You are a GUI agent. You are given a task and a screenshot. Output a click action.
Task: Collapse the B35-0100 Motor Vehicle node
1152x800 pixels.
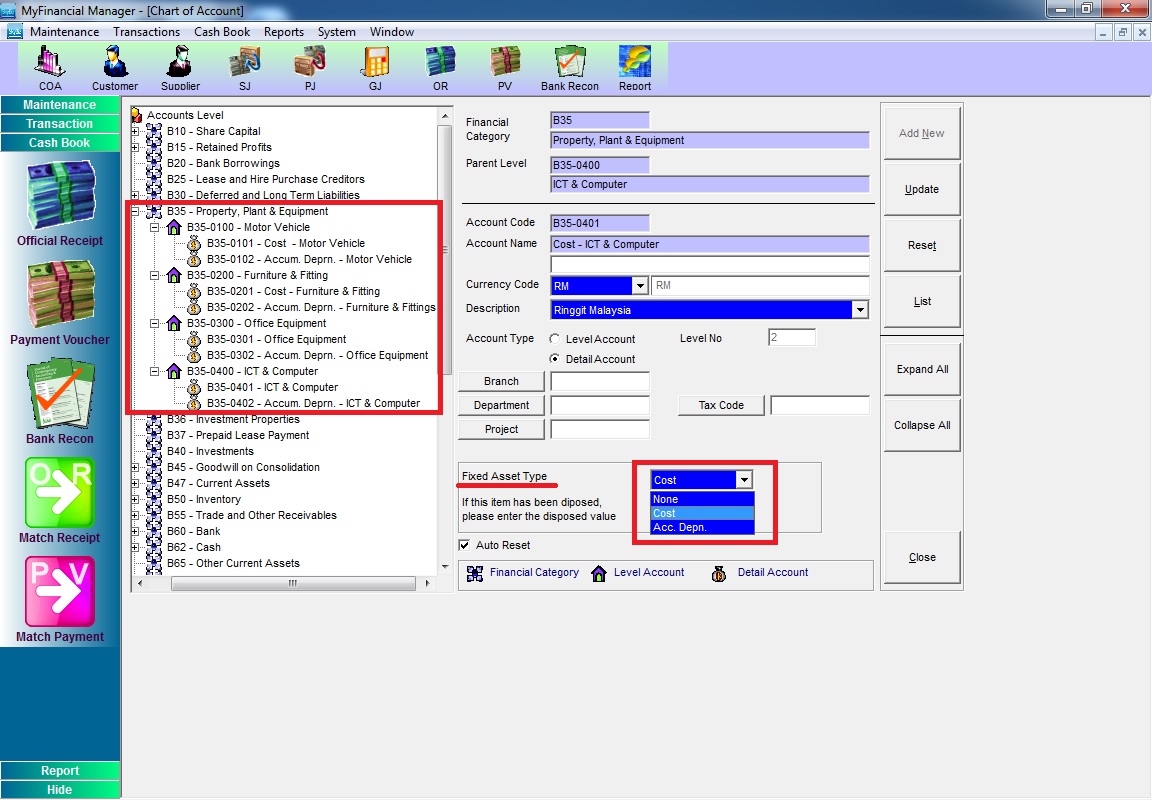click(155, 227)
